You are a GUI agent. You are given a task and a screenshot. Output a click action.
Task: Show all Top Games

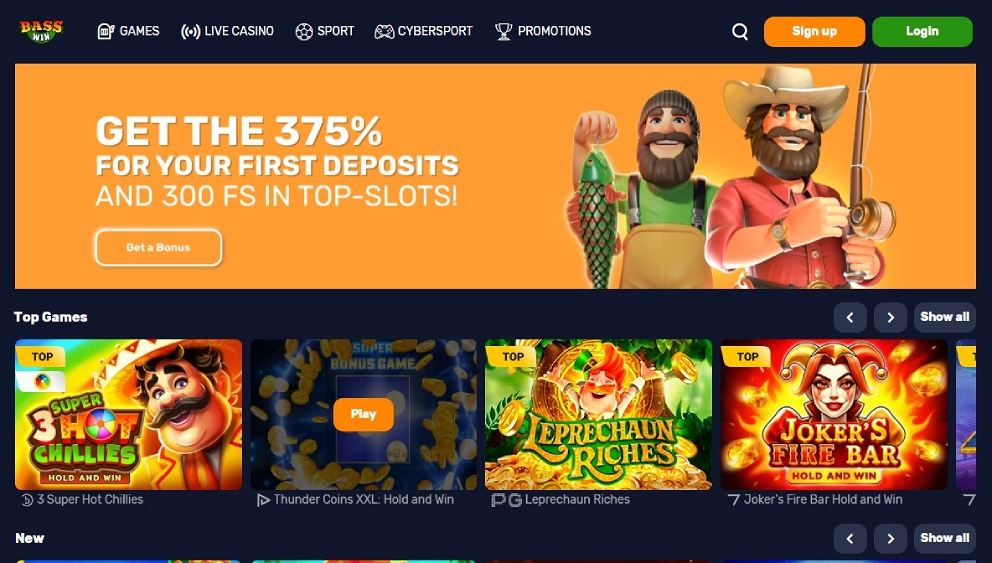(945, 318)
